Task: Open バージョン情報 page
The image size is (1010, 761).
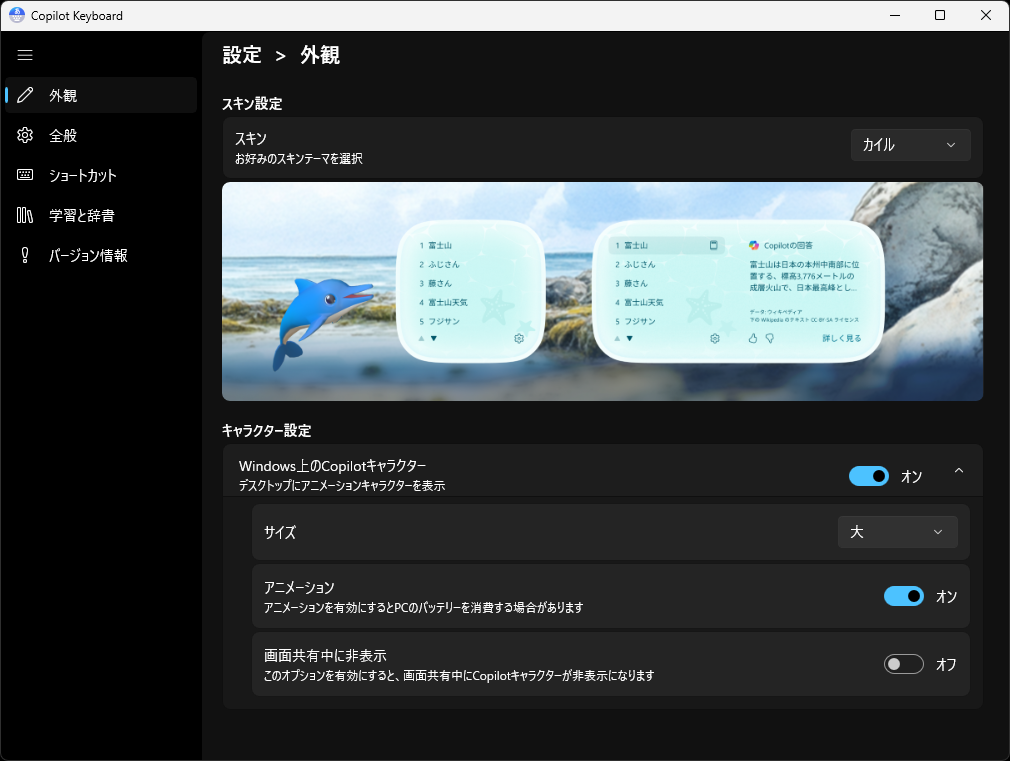Action: click(x=101, y=255)
